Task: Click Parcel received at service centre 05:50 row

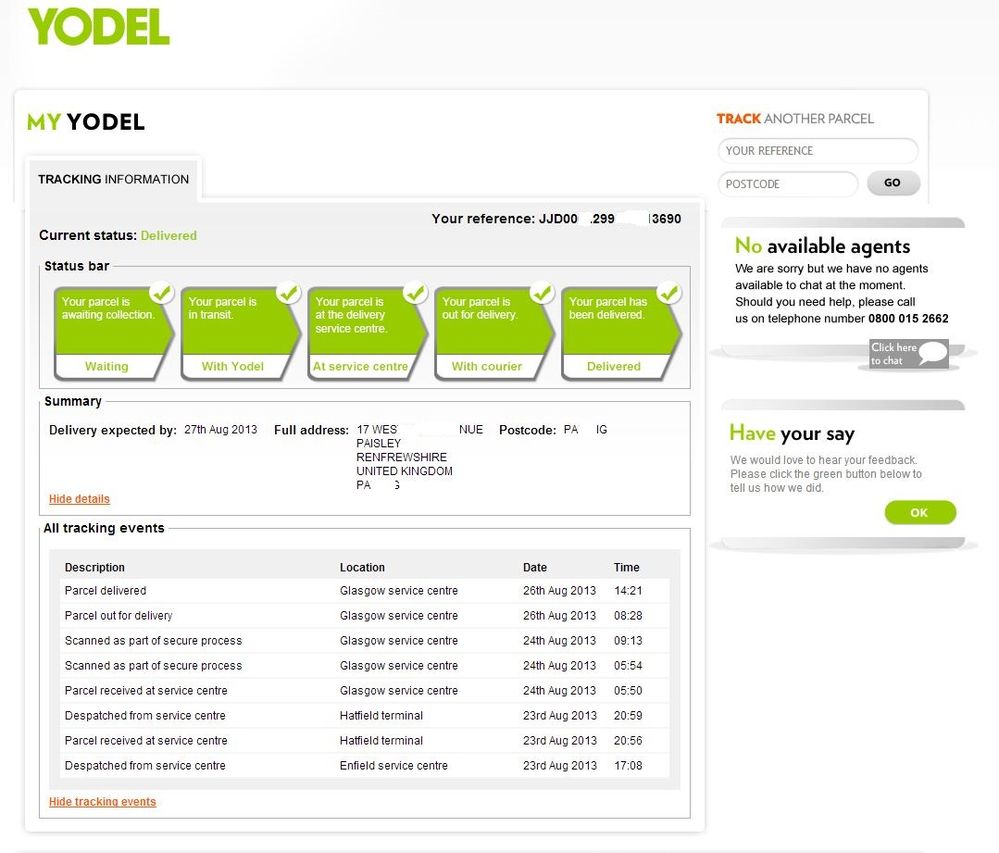Action: point(364,691)
